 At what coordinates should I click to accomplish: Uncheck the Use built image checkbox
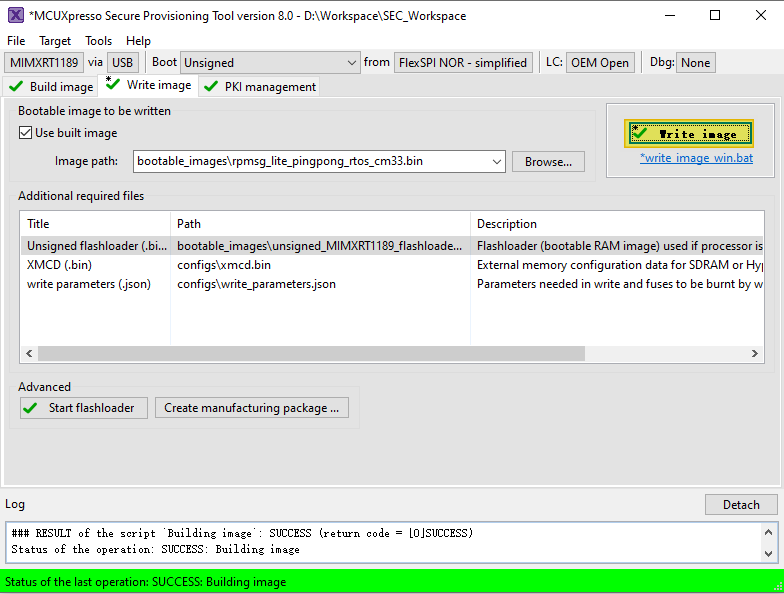click(x=26, y=133)
